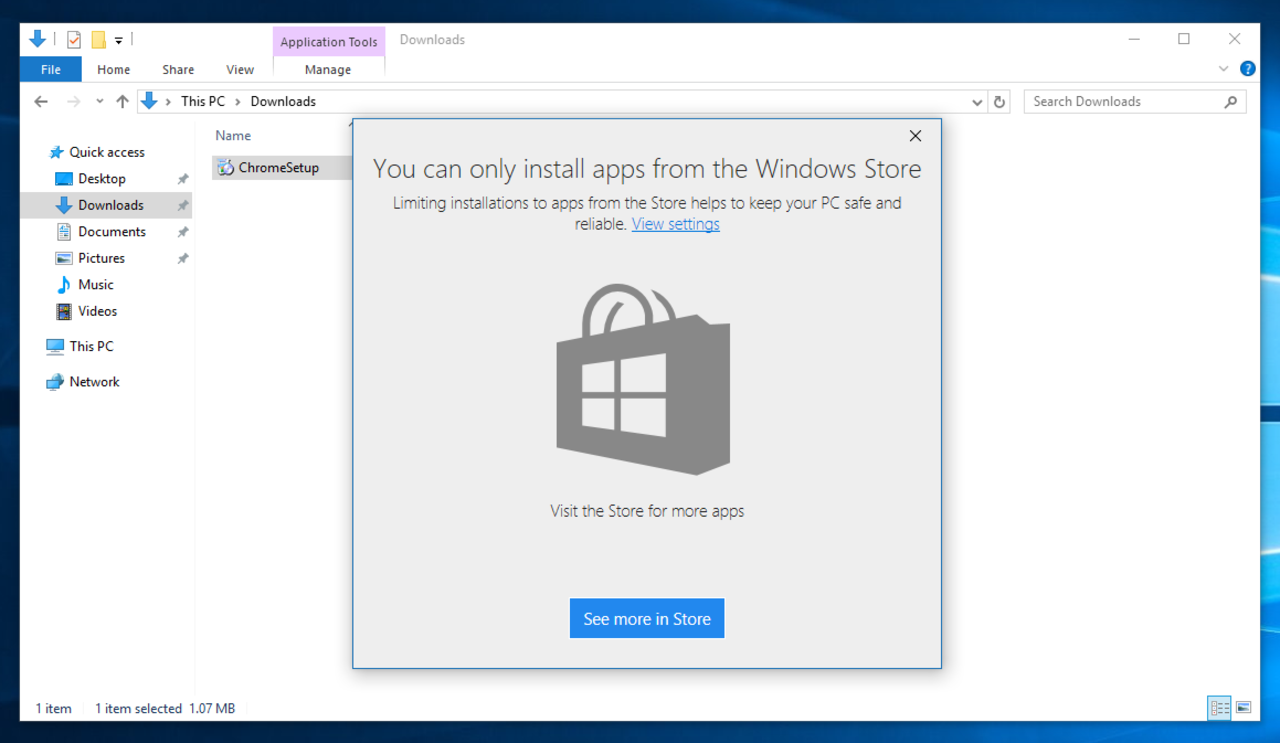Open the Customize Quick Access Toolbar dropdown
This screenshot has height=743, width=1280.
117,39
